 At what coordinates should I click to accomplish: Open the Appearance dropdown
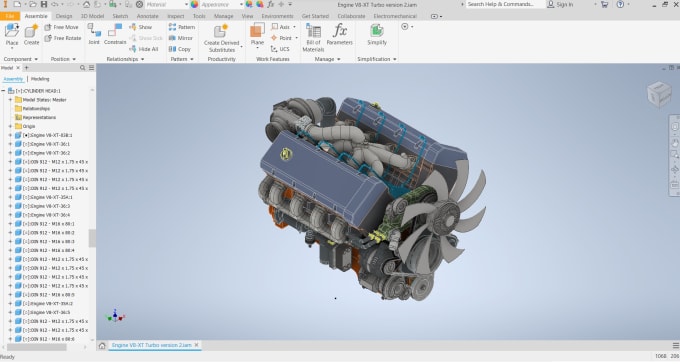click(x=222, y=4)
